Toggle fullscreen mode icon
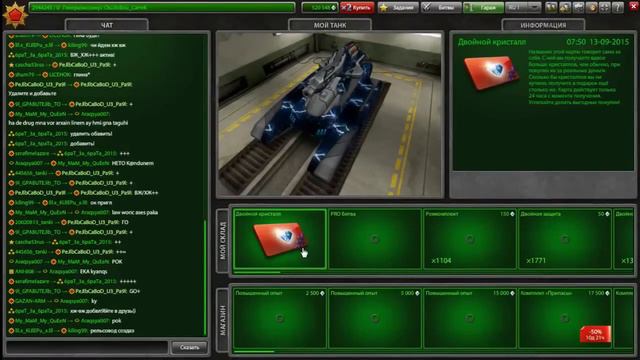The width and height of the screenshot is (640, 360). point(605,7)
